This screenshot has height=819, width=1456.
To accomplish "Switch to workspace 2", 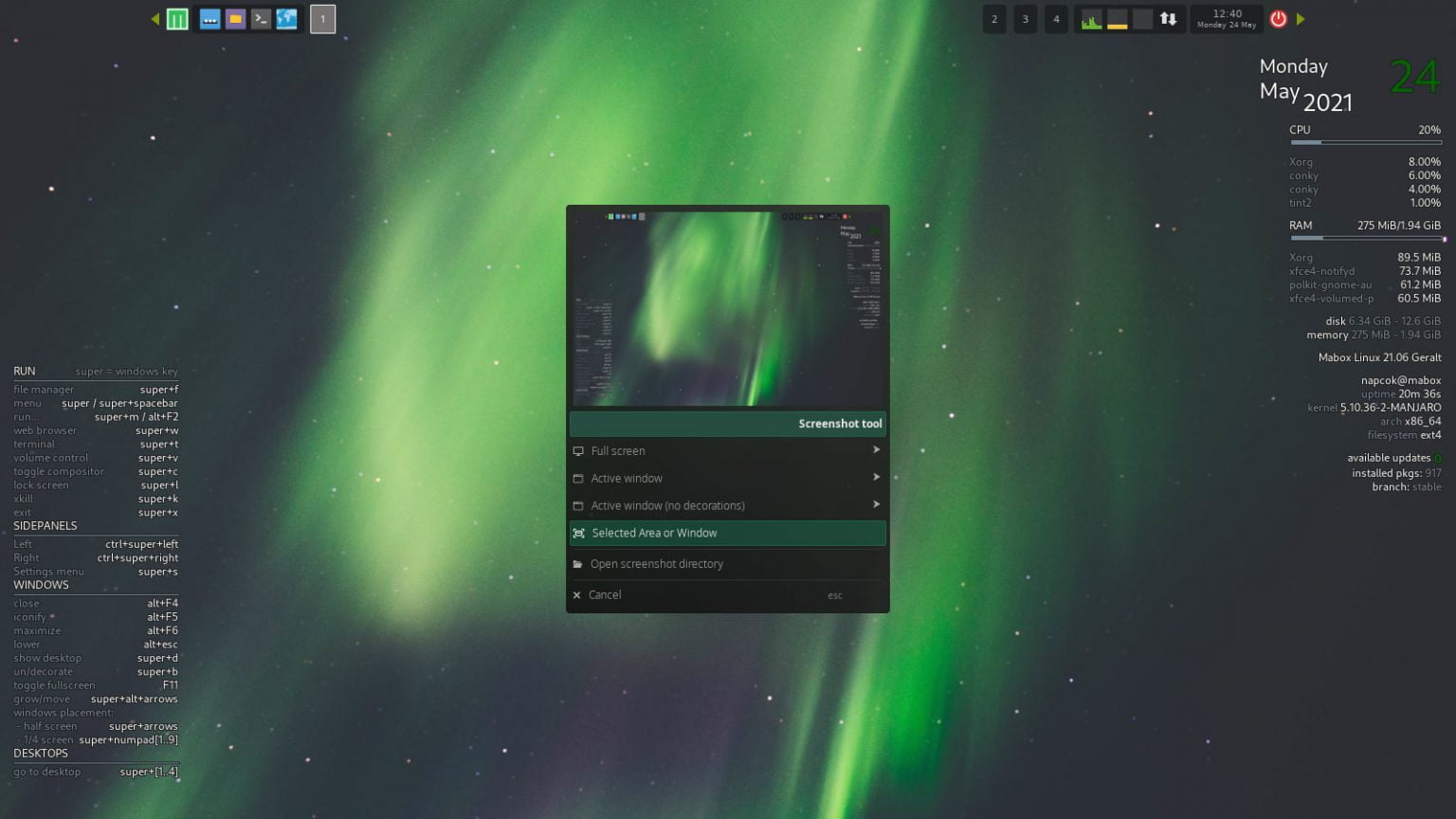I will 994,19.
